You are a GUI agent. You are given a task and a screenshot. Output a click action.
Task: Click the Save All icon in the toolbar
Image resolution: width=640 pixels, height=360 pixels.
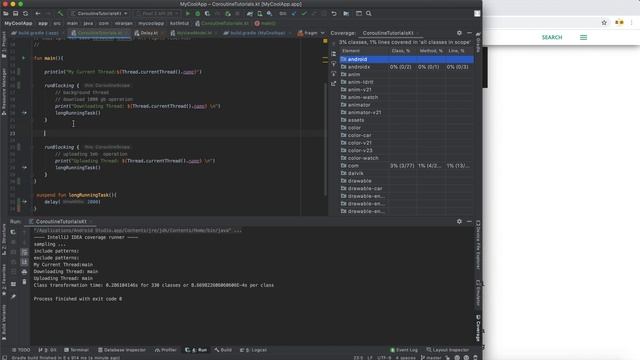(16, 13)
